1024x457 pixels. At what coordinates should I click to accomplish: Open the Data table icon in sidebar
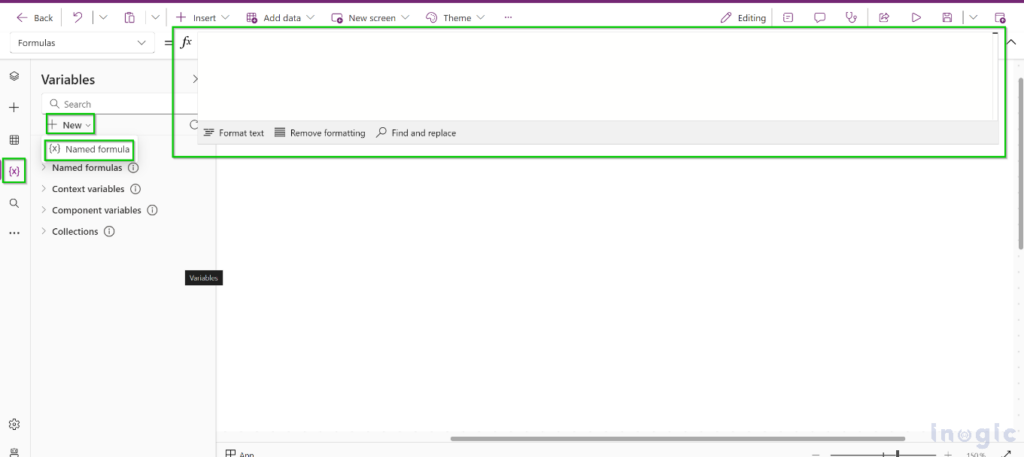click(x=14, y=140)
